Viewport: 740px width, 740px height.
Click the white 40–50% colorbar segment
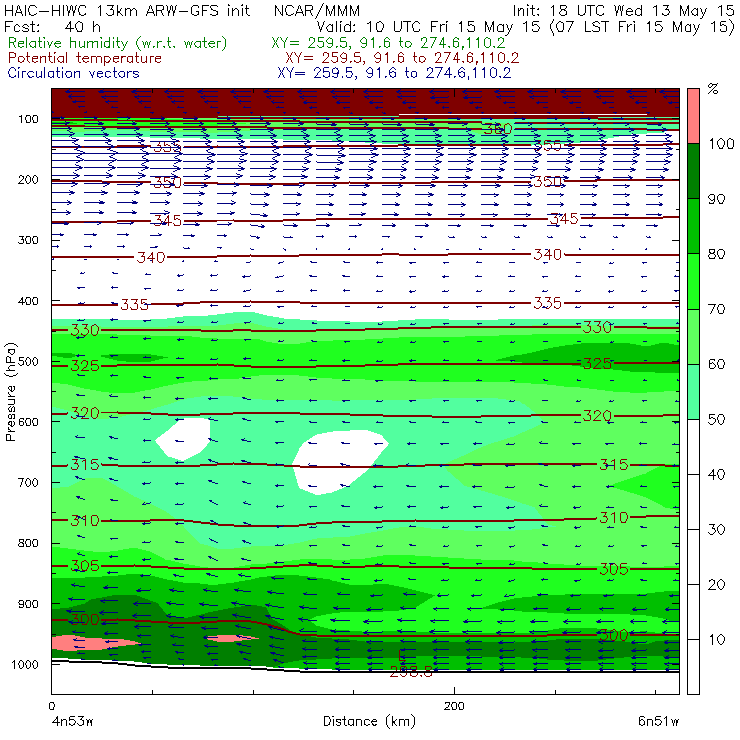coord(693,446)
